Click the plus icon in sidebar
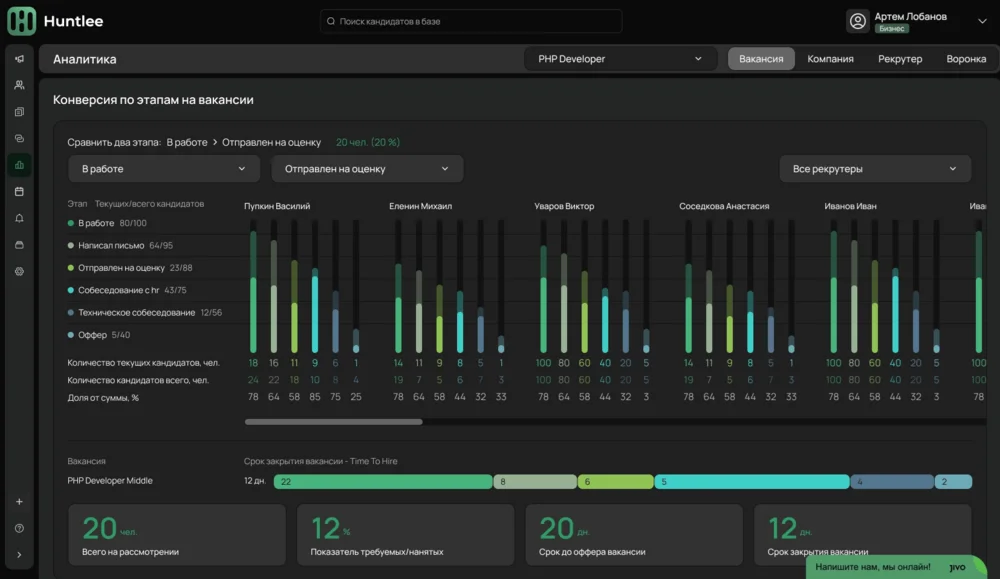This screenshot has height=579, width=1000. (x=19, y=502)
